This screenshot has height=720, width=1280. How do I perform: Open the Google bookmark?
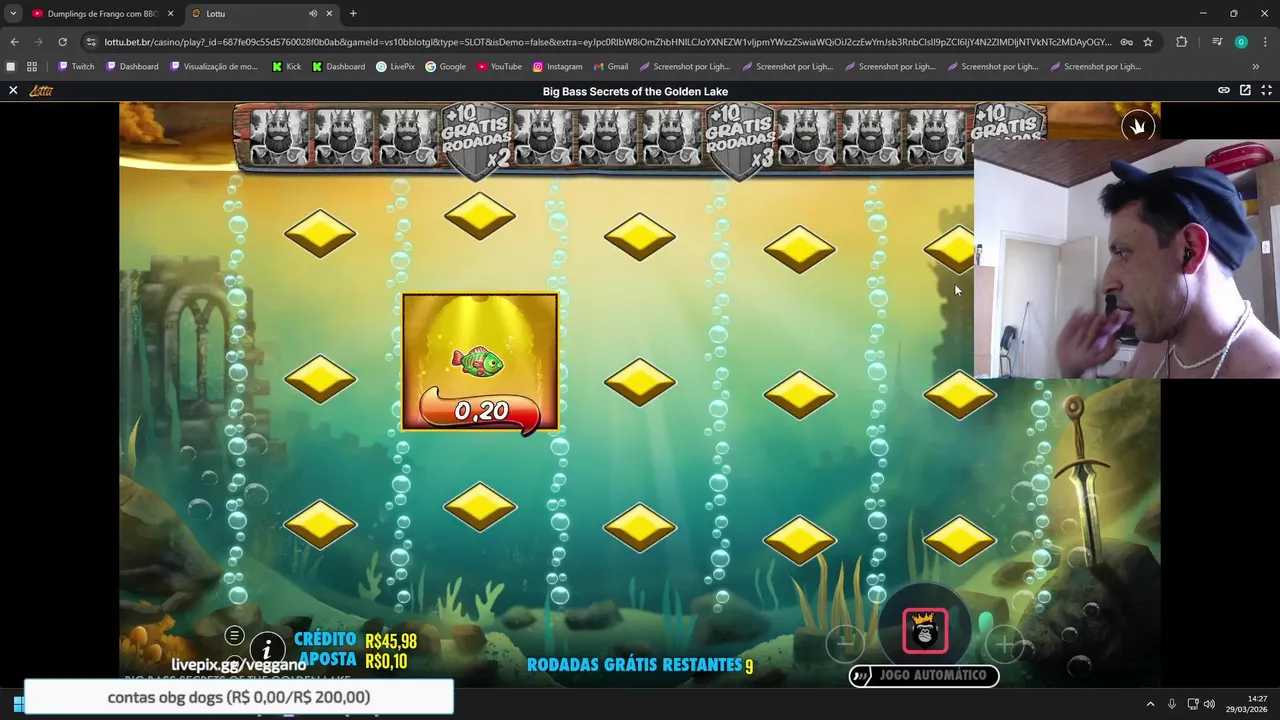coord(445,66)
